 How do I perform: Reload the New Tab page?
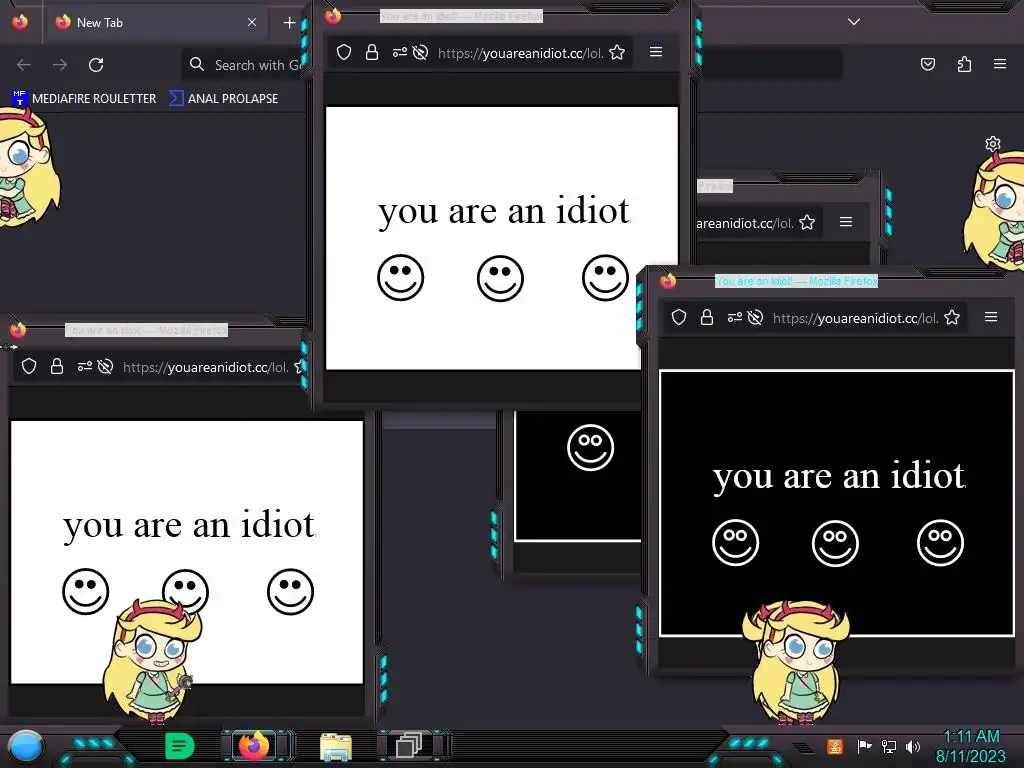pos(96,65)
